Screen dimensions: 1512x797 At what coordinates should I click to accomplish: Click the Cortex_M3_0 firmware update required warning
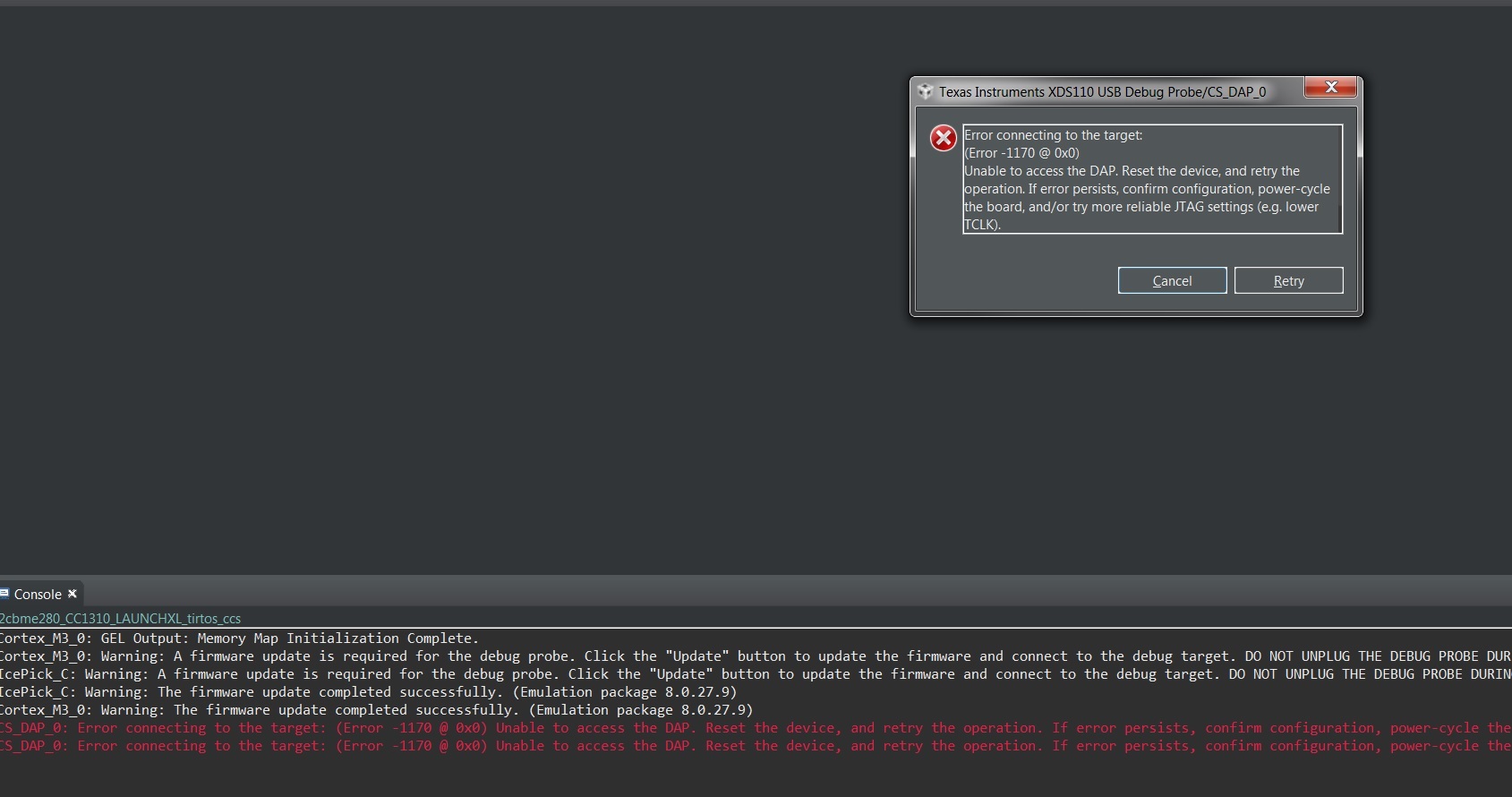[756, 656]
